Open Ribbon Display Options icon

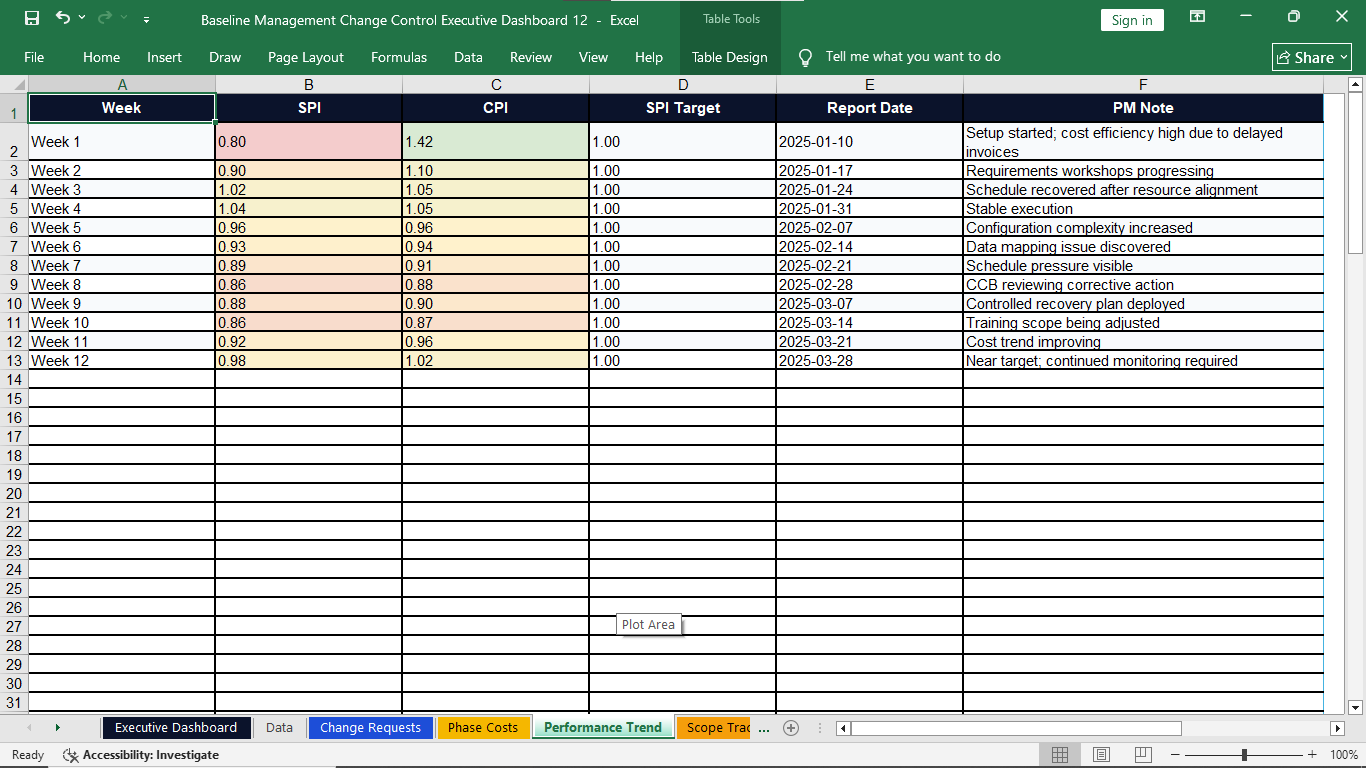click(1197, 17)
